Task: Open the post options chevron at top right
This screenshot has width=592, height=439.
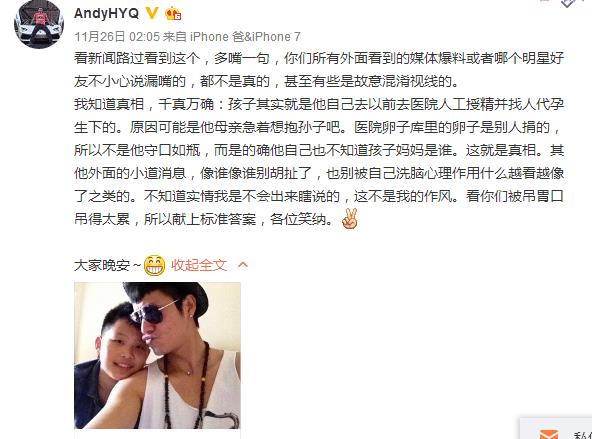Action: click(569, 3)
